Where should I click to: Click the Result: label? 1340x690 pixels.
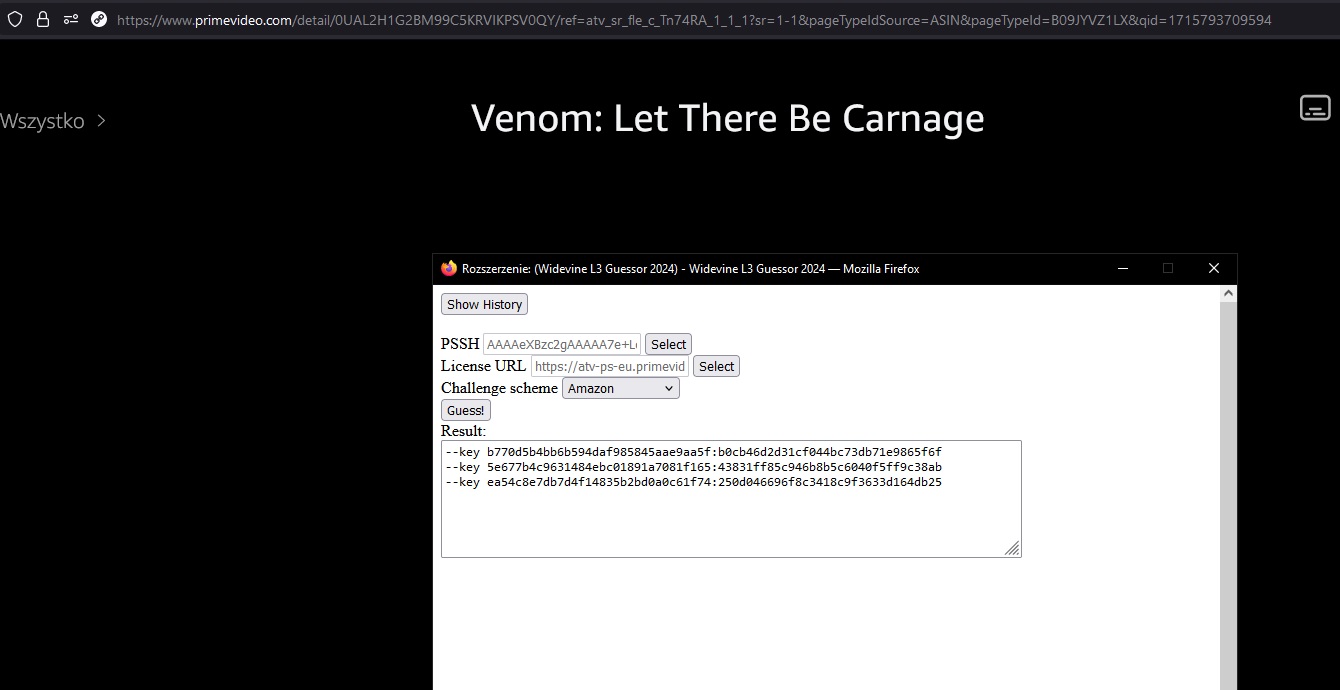tap(463, 431)
